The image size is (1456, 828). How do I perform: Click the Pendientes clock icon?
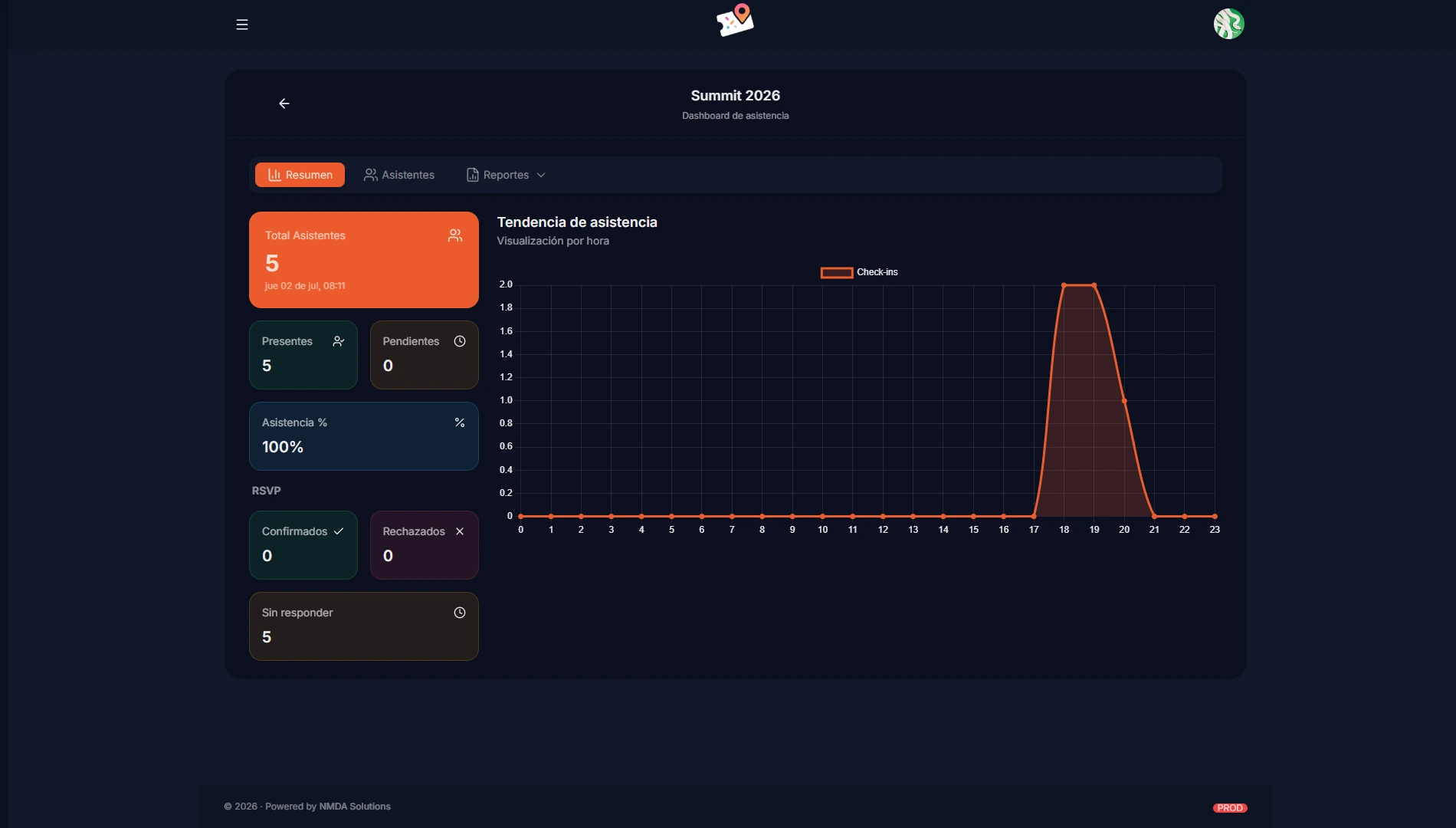click(460, 341)
